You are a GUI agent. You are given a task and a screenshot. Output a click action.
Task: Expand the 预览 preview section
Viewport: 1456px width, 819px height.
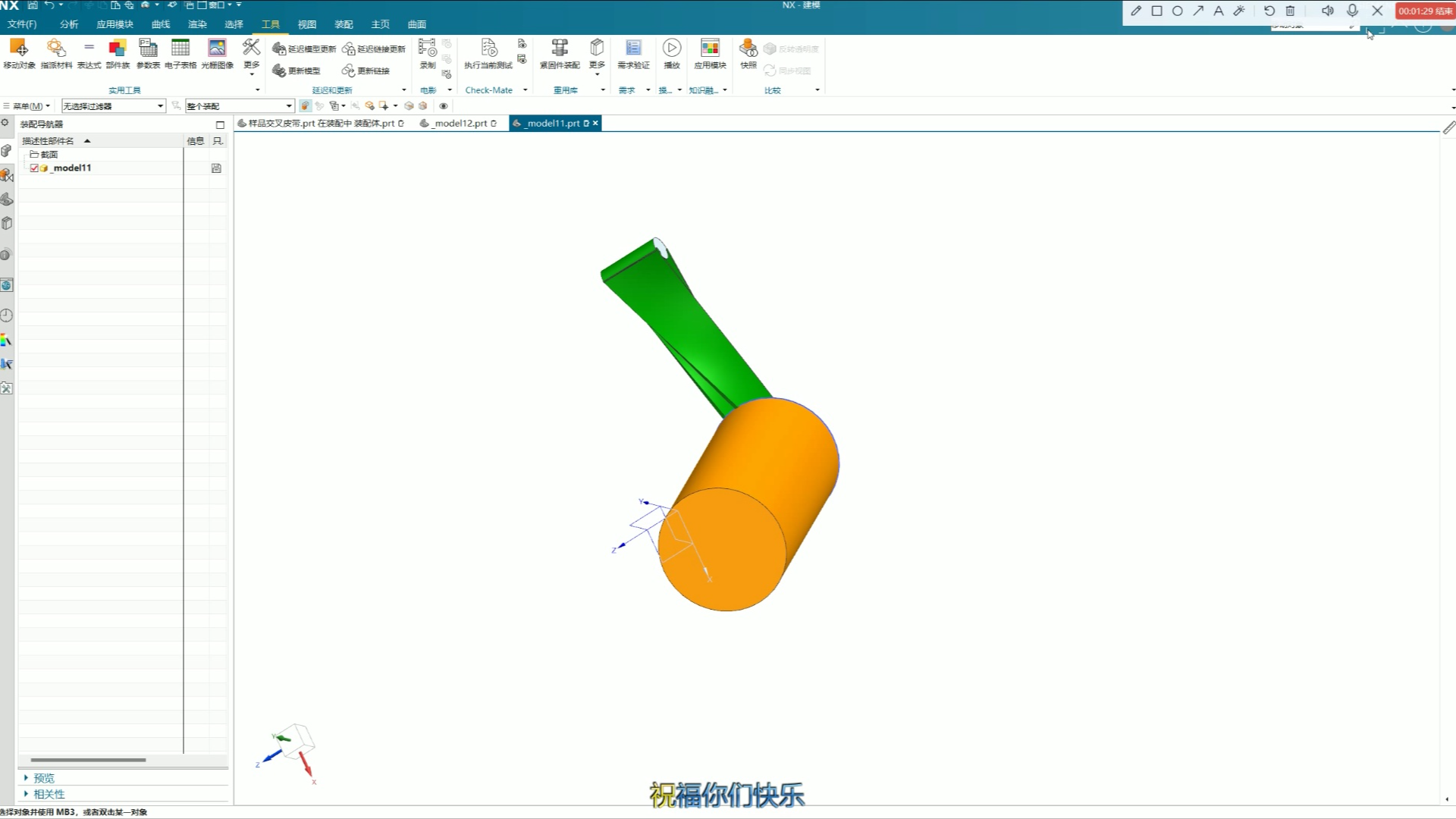click(43, 778)
